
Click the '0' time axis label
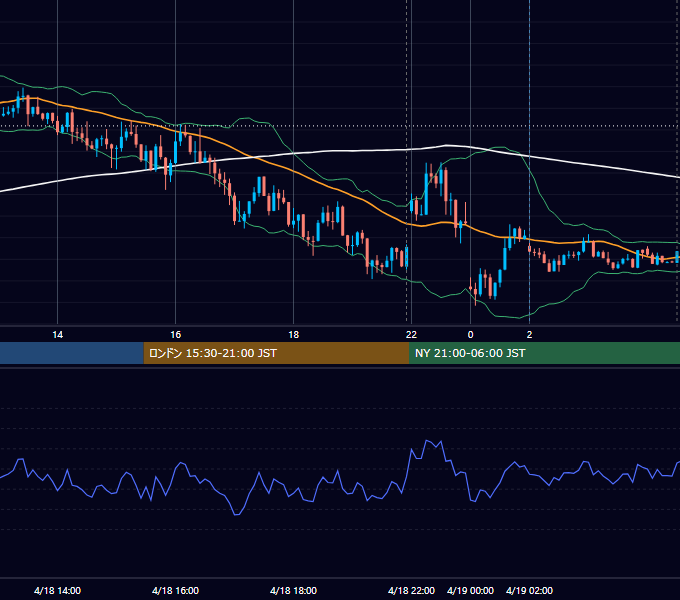coord(471,335)
